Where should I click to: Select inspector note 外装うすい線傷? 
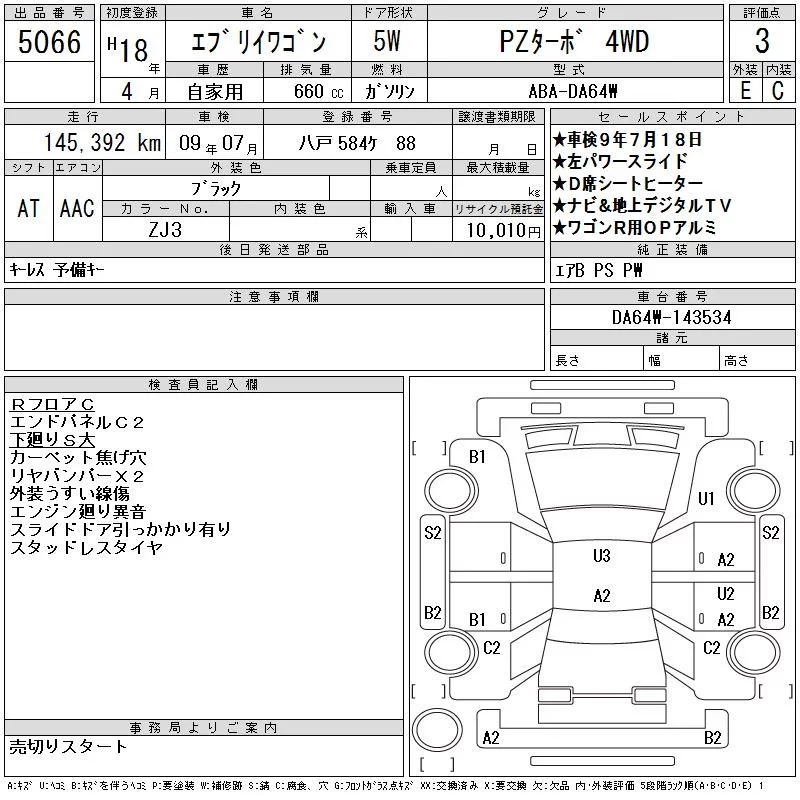(x=70, y=494)
